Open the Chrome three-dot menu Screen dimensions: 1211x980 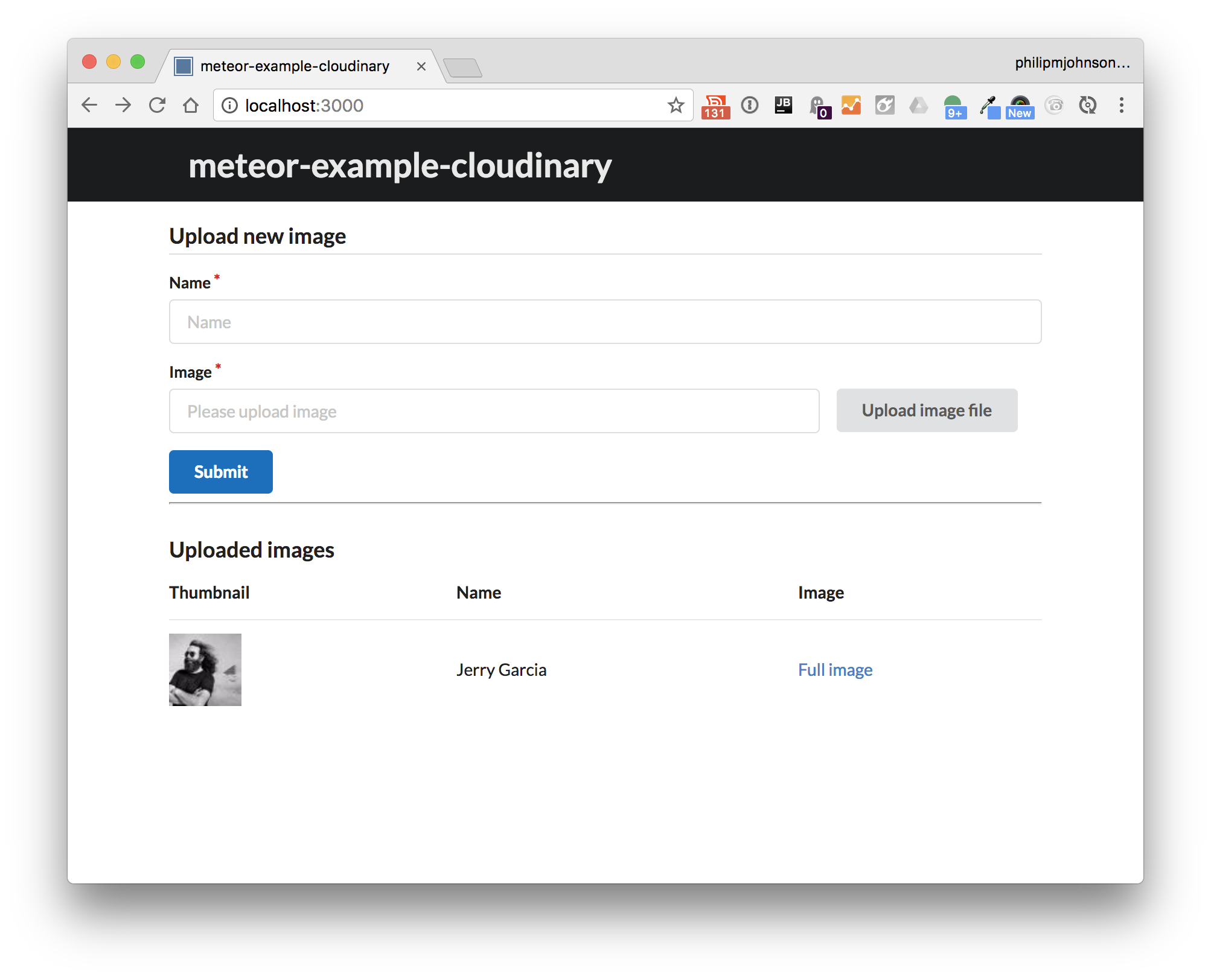click(x=1121, y=106)
